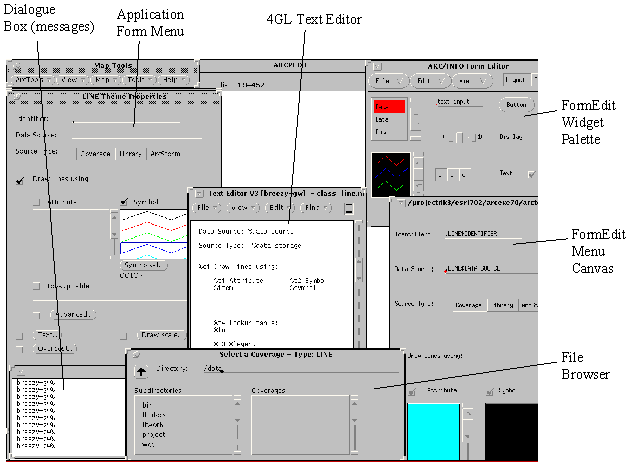Select ArcStorm source type in Theme Properties
Image resolution: width=638 pixels, height=465 pixels.
(165, 153)
